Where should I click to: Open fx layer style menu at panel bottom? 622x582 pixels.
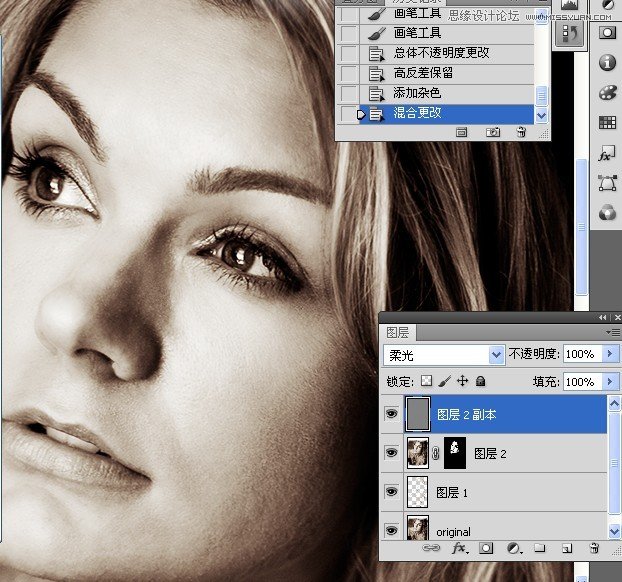tap(460, 548)
